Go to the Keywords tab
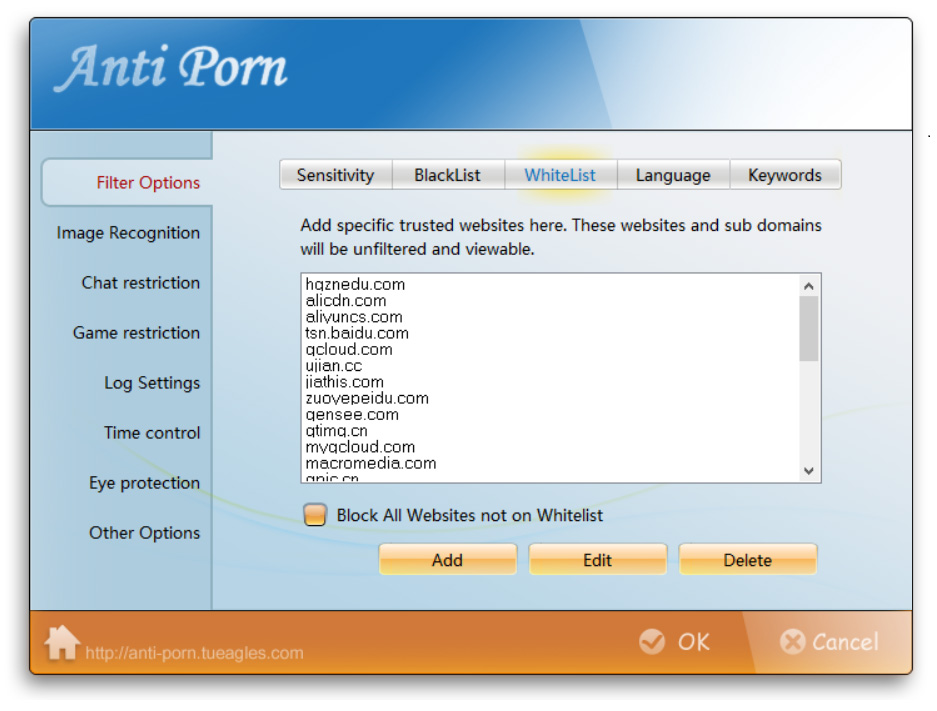937x711 pixels. tap(784, 175)
